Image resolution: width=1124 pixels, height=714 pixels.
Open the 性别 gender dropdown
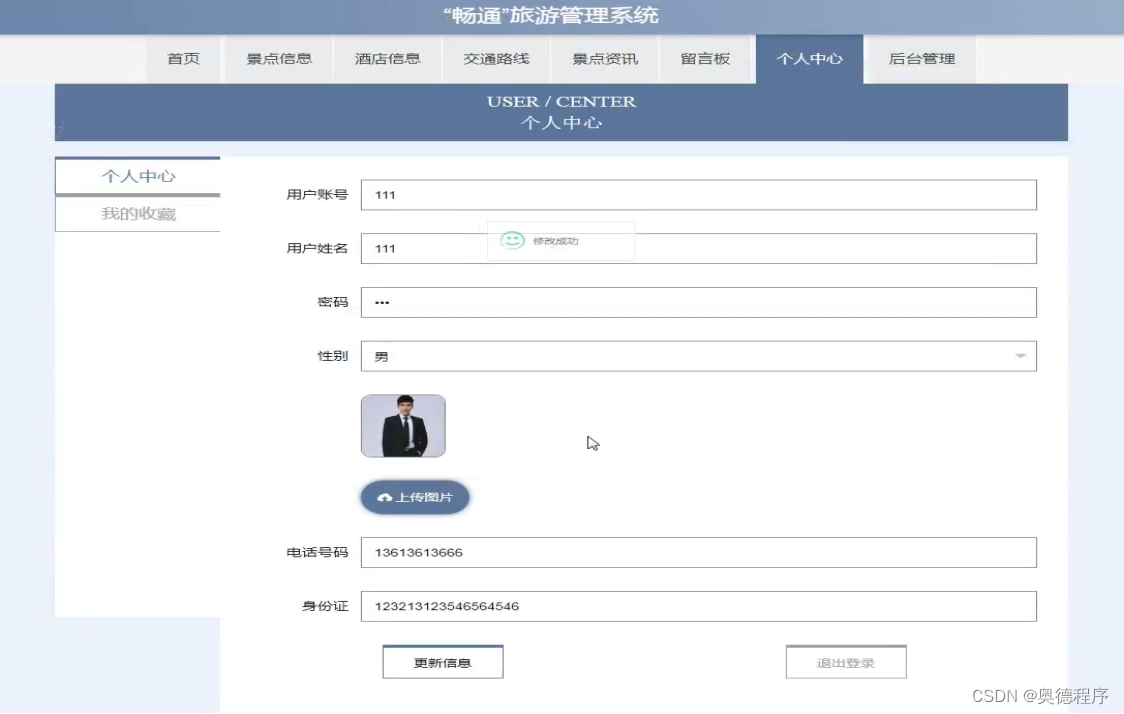[x=697, y=356]
